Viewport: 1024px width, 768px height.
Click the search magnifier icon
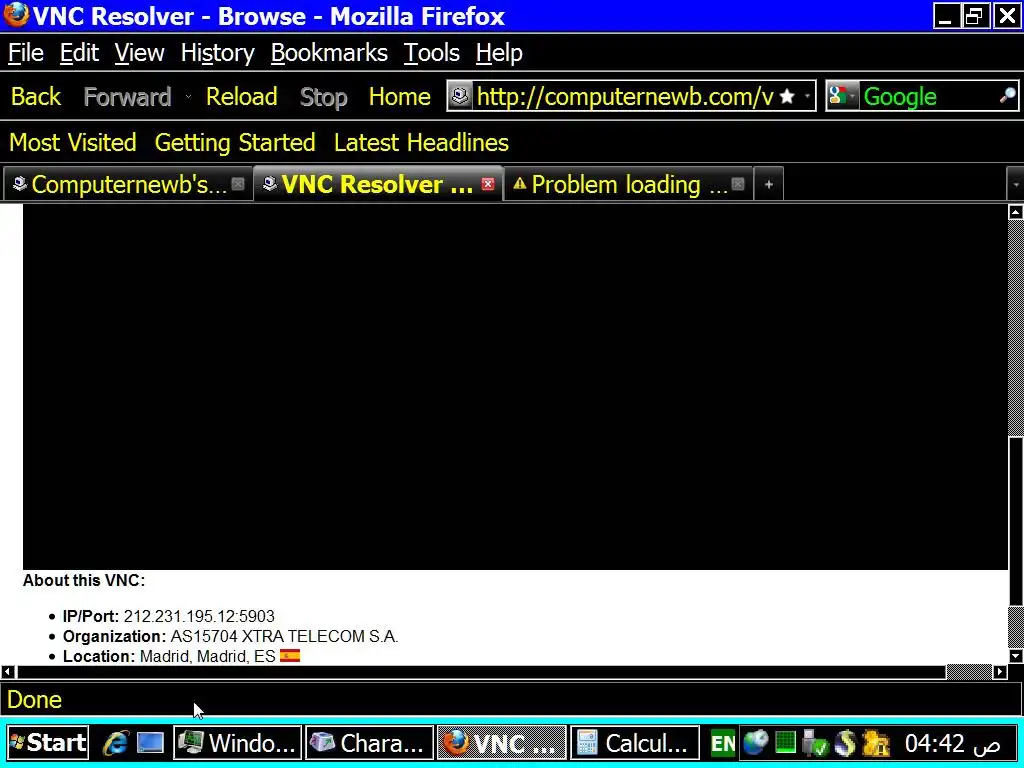(1008, 96)
